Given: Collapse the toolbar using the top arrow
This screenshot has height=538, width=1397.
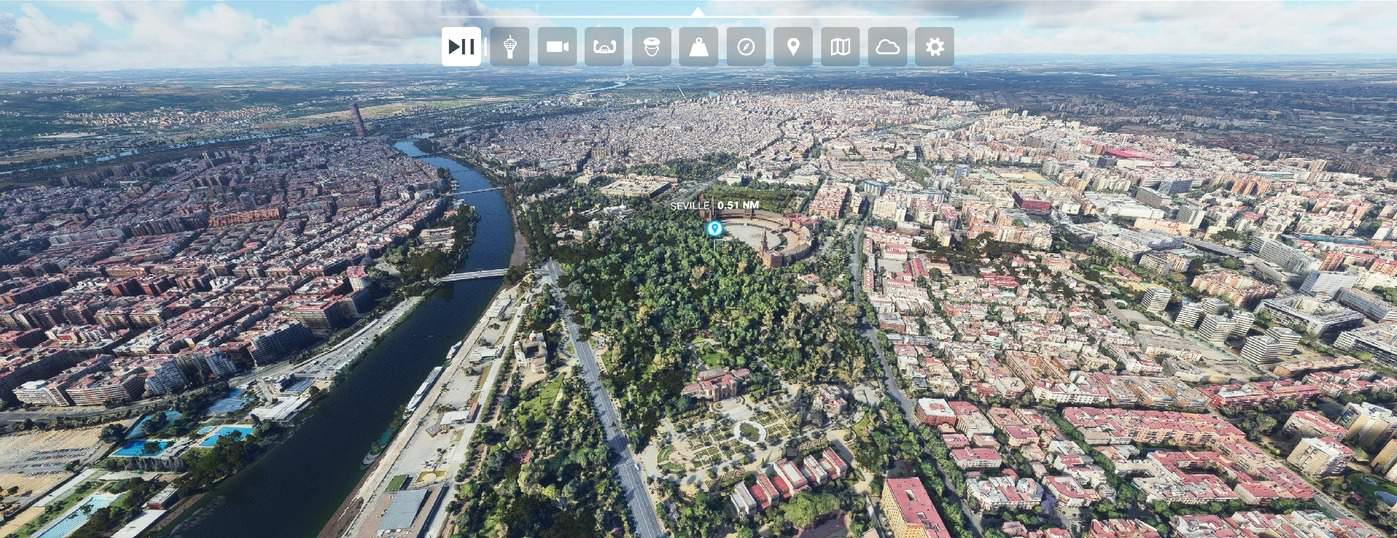Looking at the screenshot, I should point(698,12).
